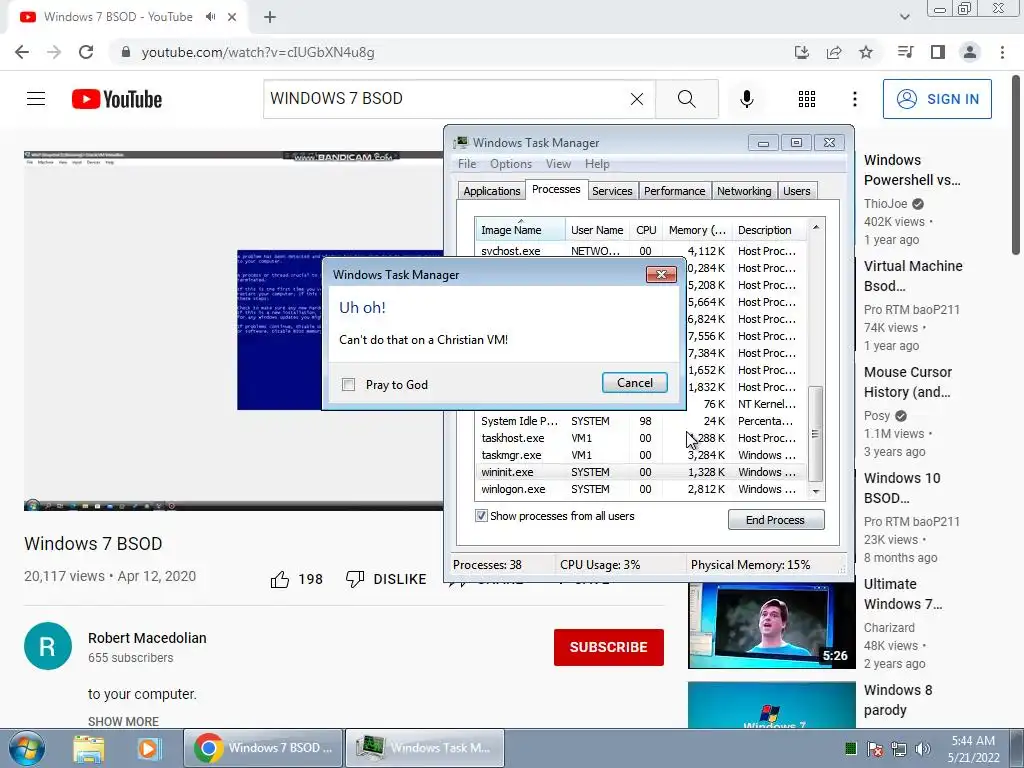
Task: Click Cancel in the Uh oh dialog
Action: coord(635,383)
